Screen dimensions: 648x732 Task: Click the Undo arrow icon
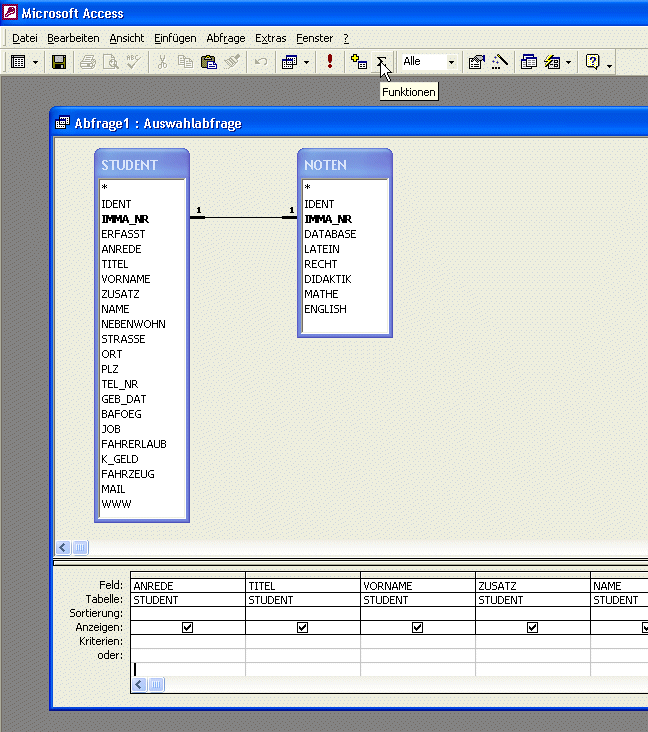[261, 62]
